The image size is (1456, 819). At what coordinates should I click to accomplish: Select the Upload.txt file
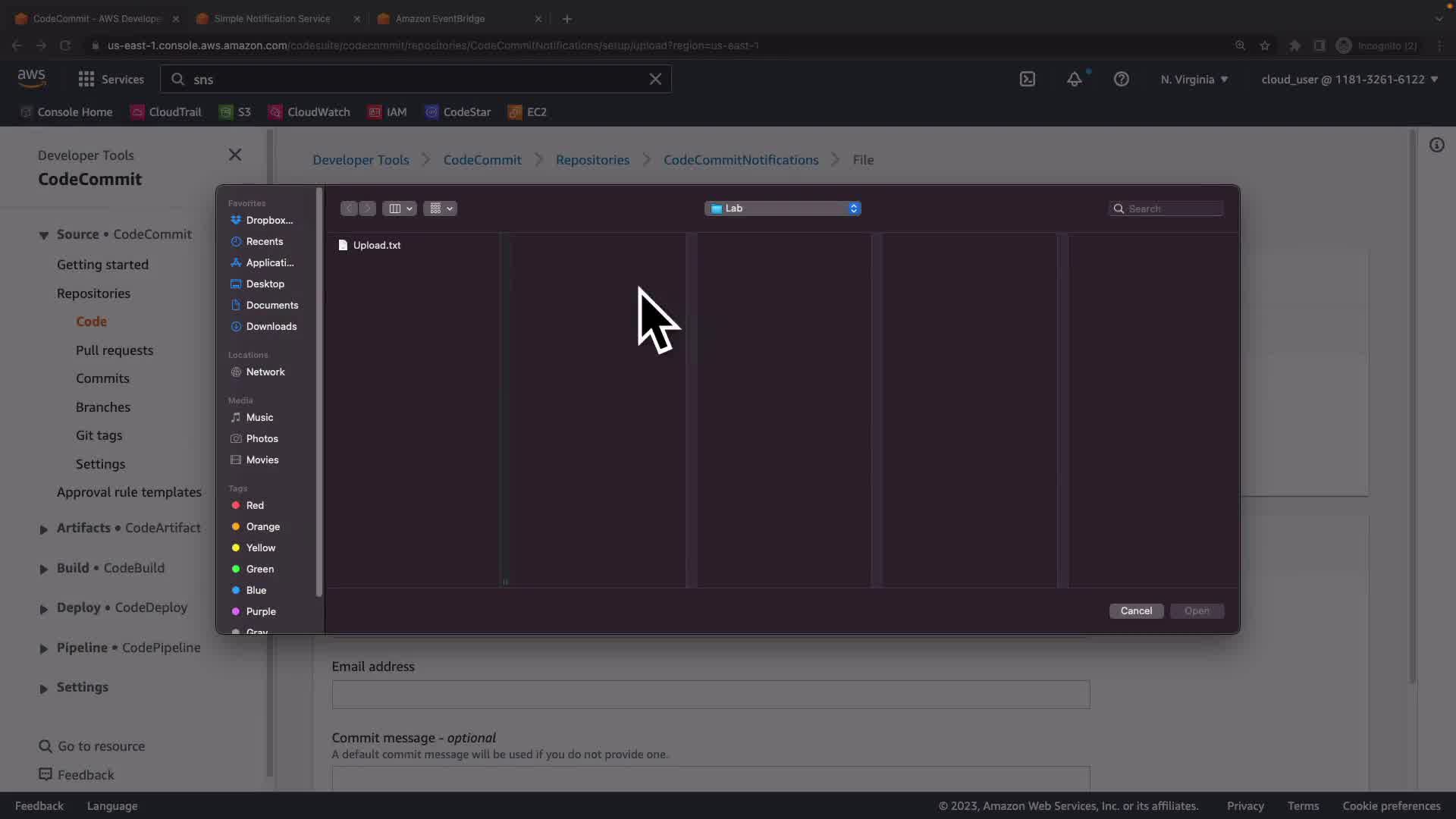pyautogui.click(x=376, y=245)
